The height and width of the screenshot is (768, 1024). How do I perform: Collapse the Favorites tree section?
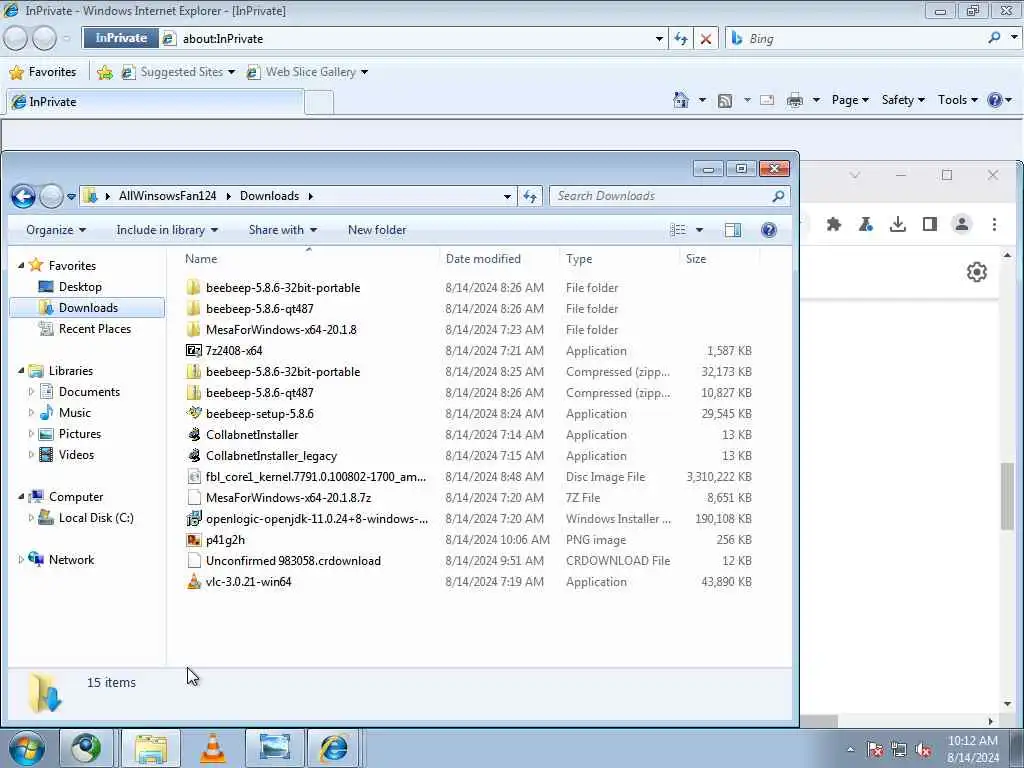coord(20,266)
